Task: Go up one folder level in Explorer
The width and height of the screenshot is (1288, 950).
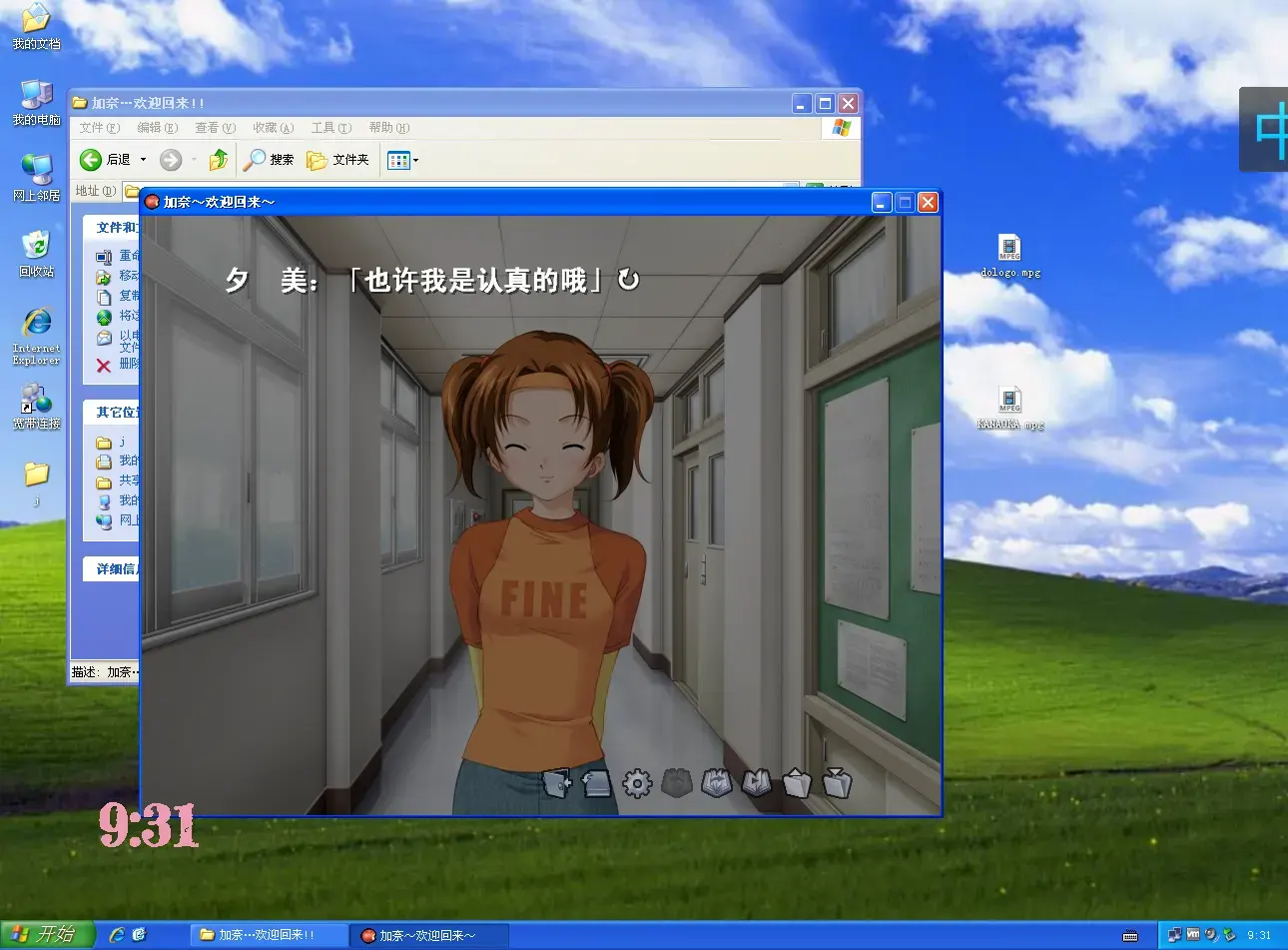Action: point(219,160)
